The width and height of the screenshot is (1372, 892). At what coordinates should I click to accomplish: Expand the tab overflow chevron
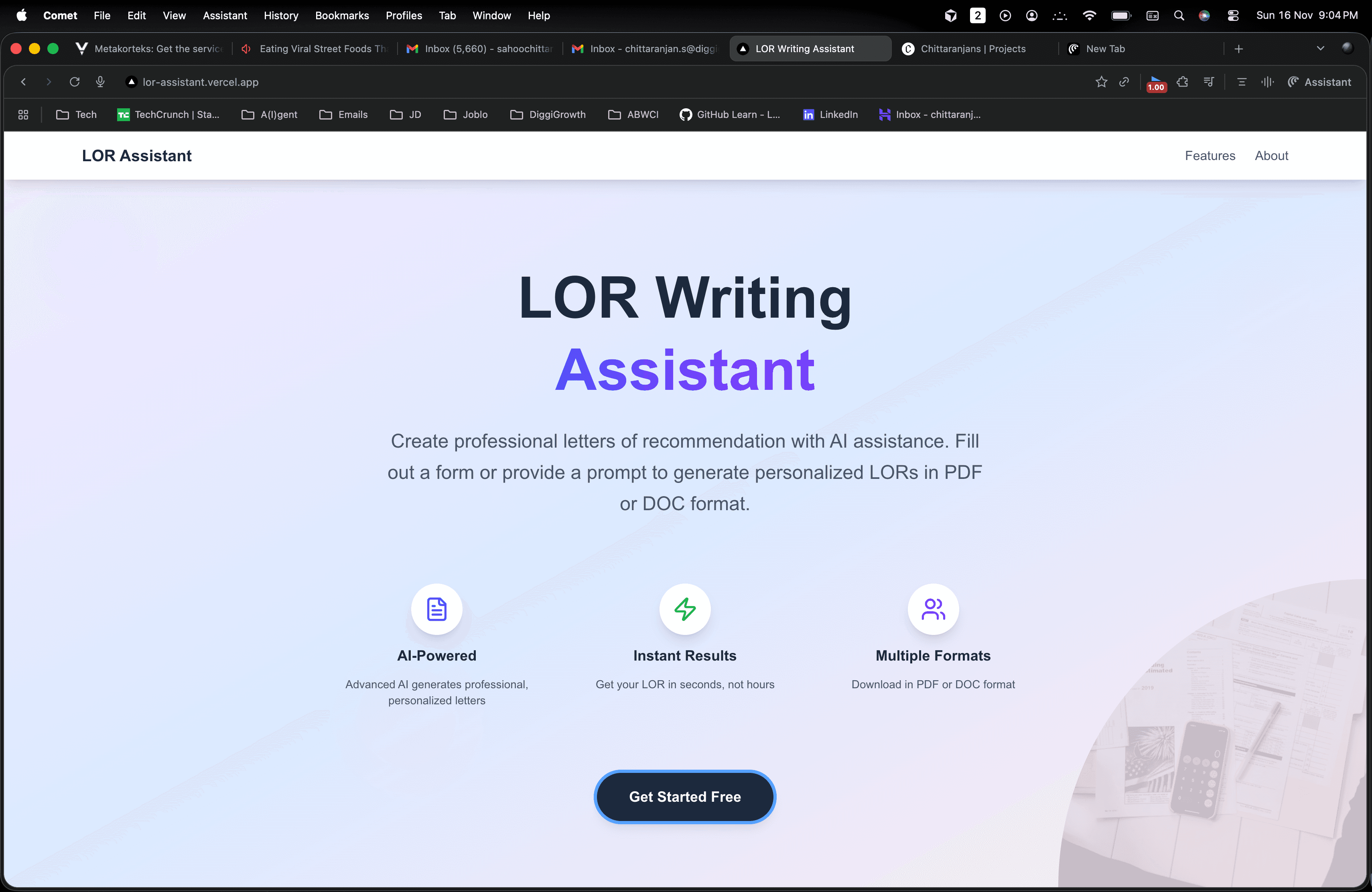1321,49
